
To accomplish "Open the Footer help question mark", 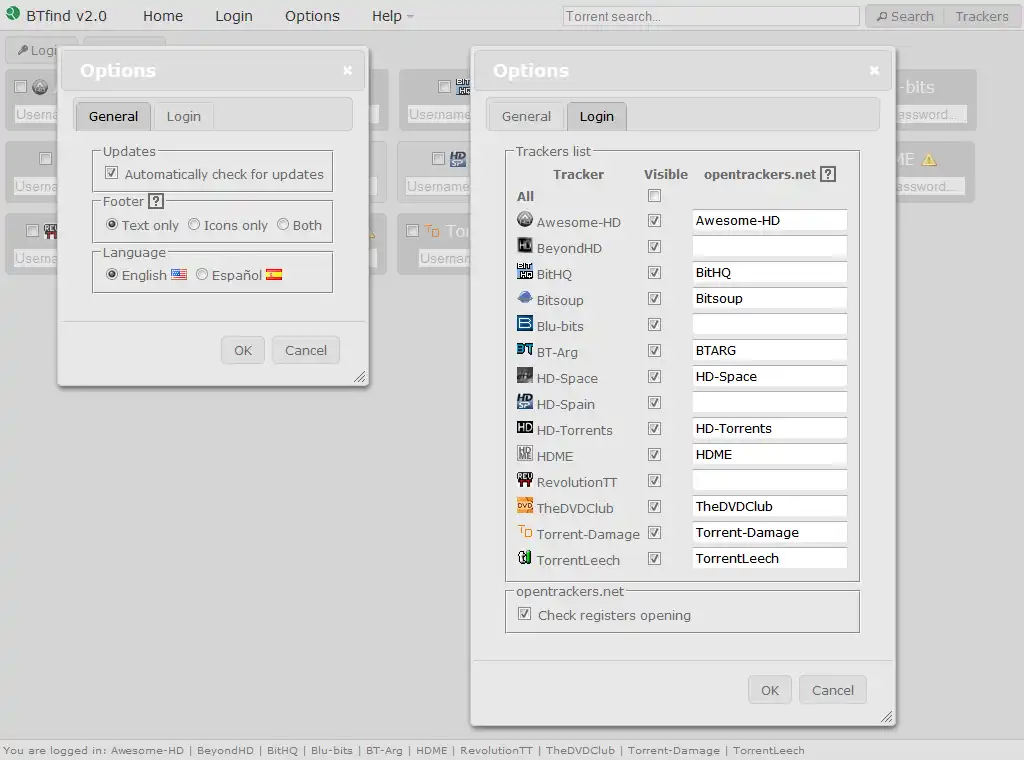I will pyautogui.click(x=155, y=201).
